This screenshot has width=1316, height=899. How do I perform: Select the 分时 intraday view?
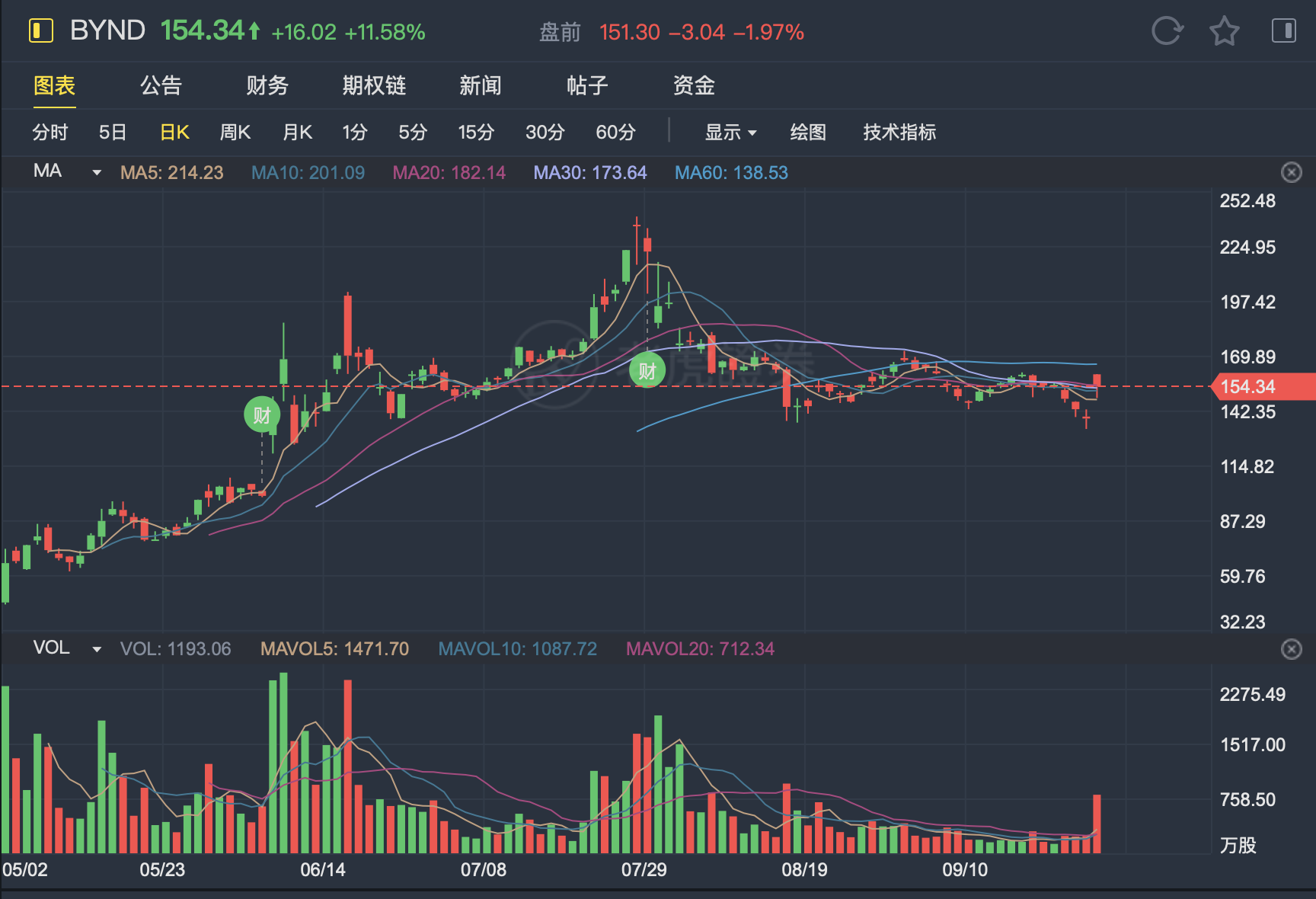50,133
